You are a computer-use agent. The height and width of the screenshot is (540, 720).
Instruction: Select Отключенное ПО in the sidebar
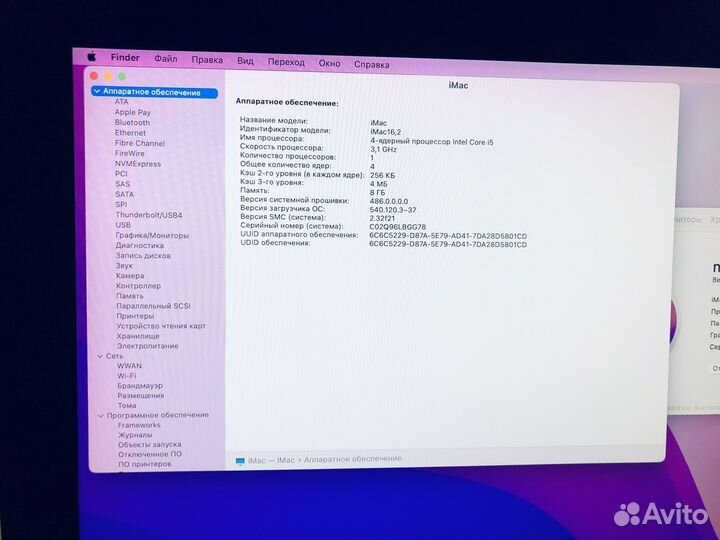150,455
